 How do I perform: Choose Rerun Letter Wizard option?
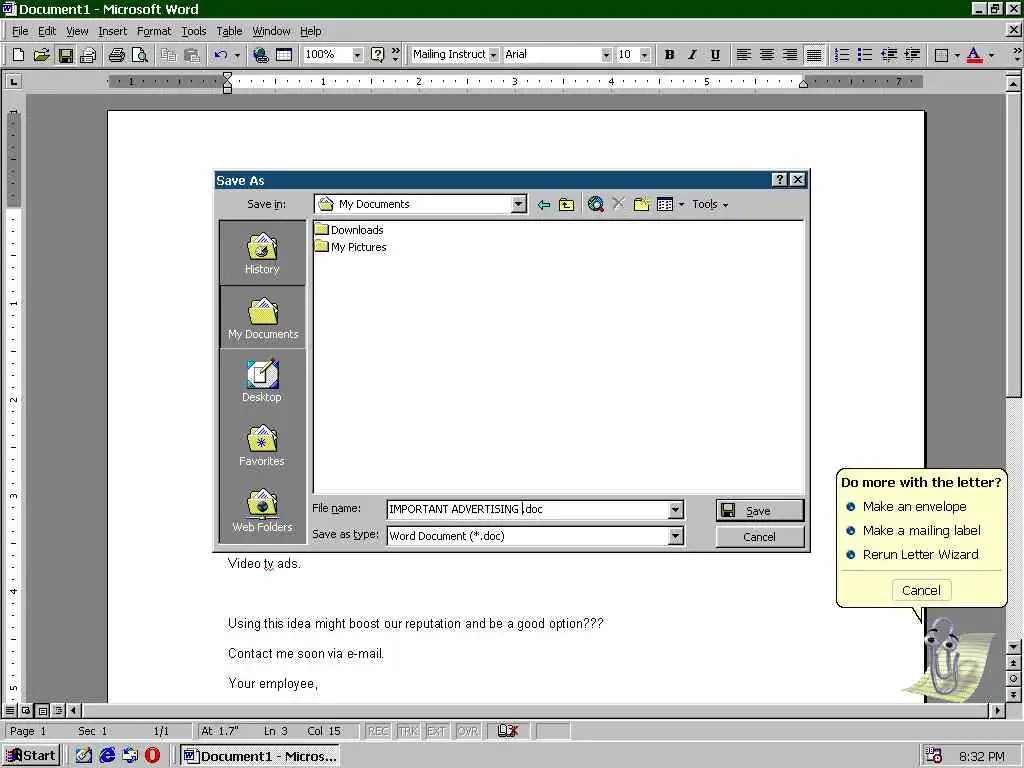(920, 554)
